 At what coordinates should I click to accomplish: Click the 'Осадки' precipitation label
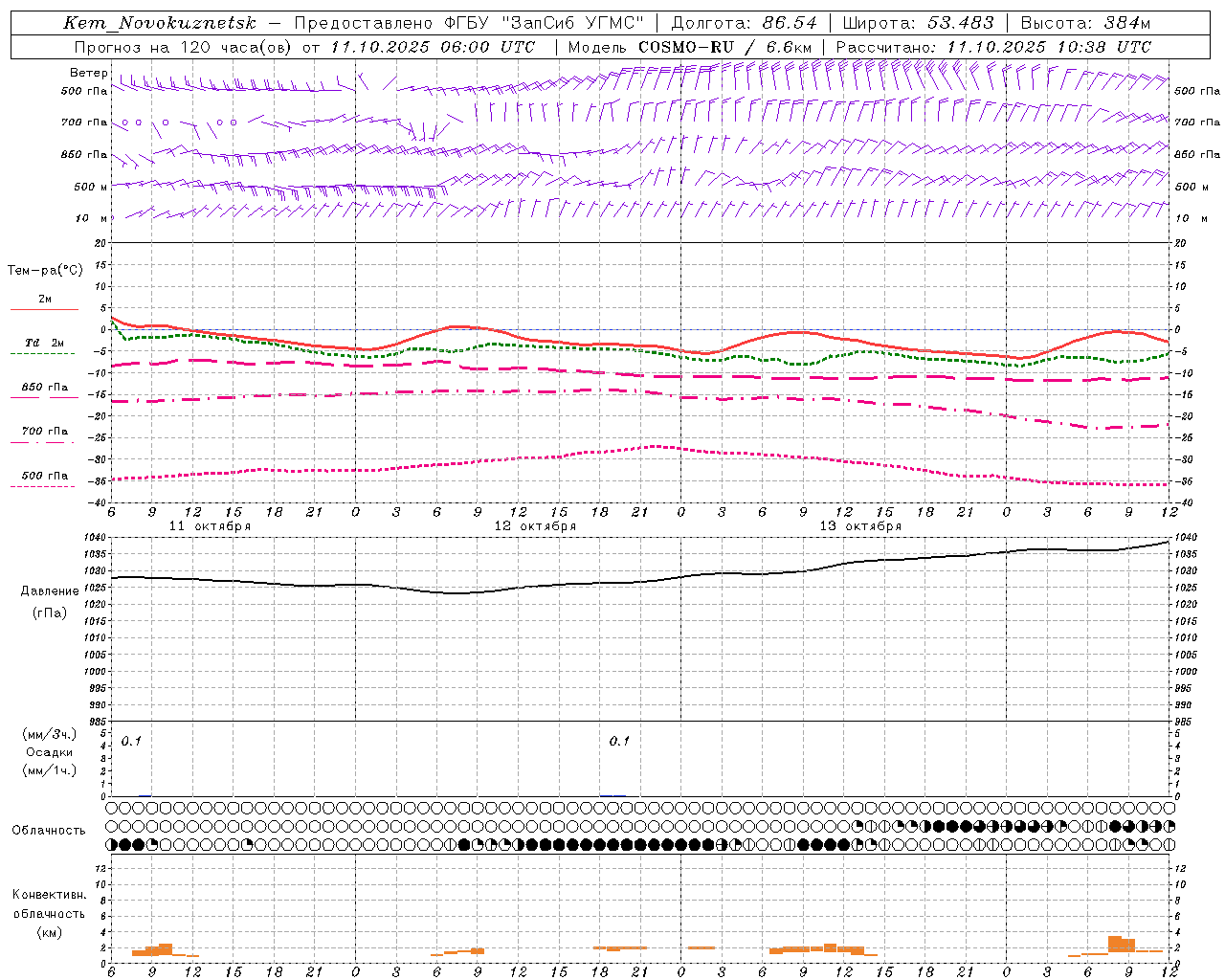50,752
